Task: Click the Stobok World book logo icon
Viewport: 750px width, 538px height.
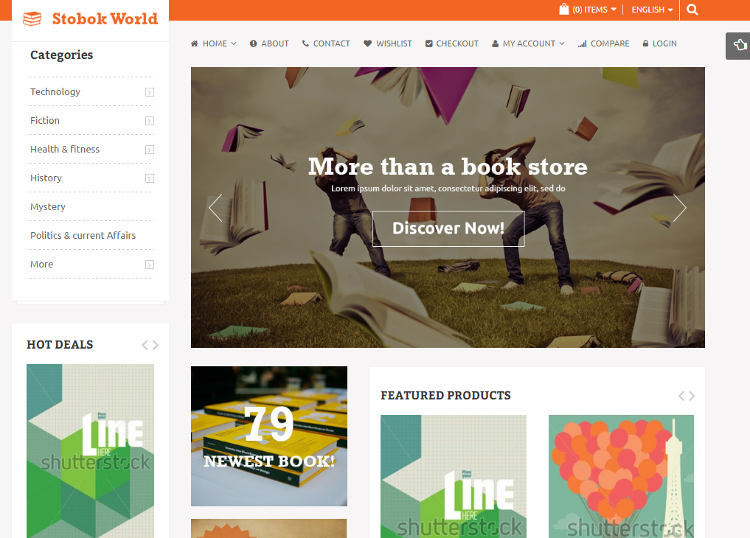Action: point(32,19)
